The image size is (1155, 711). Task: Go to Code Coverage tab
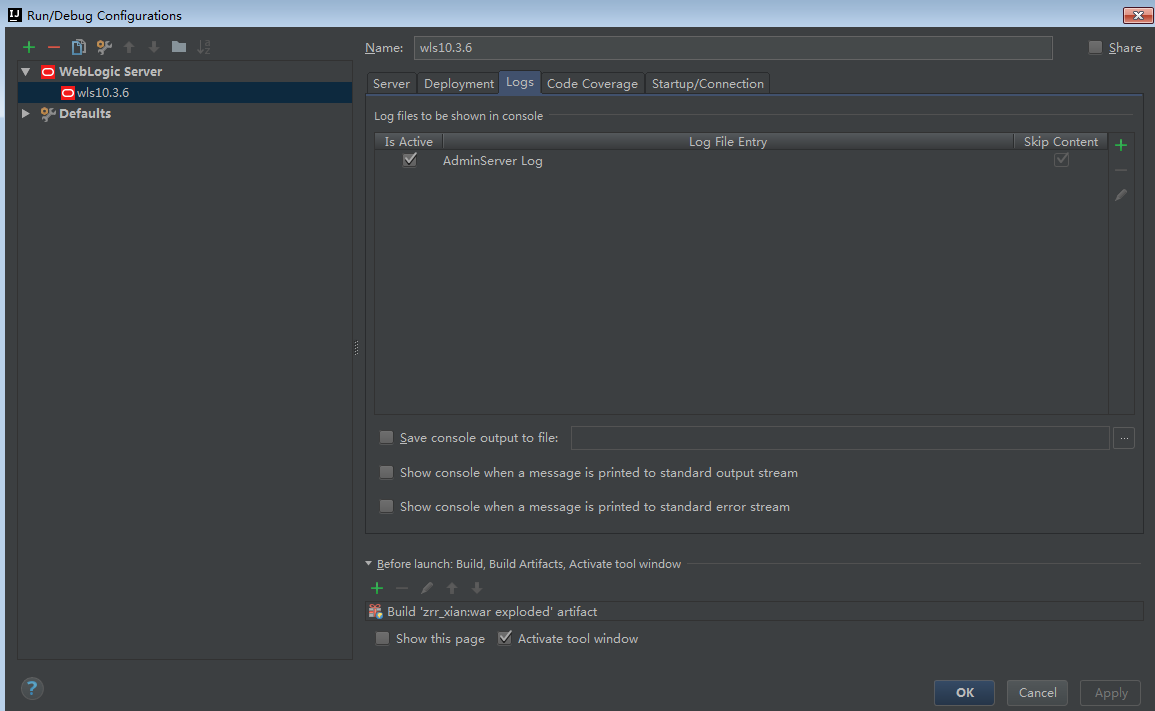592,83
